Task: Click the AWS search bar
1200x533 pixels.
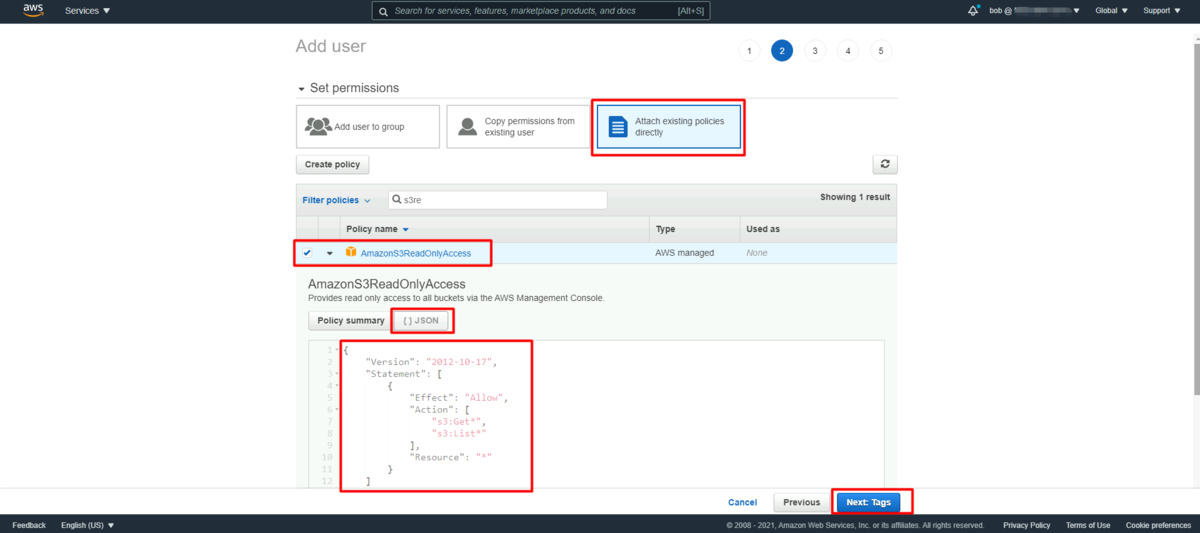Action: tap(540, 10)
